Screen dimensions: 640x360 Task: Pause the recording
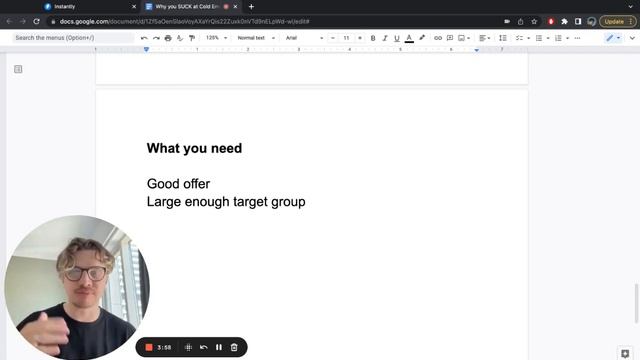tap(219, 347)
